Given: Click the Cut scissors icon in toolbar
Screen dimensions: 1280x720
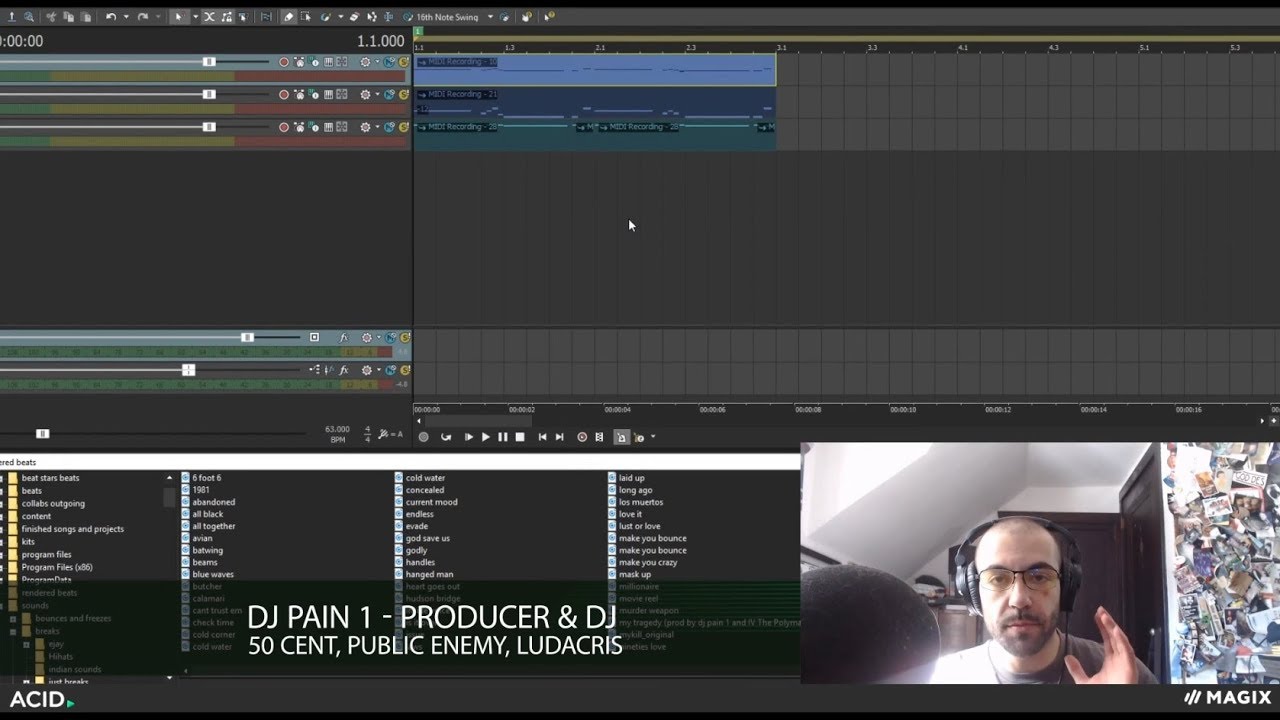Looking at the screenshot, I should point(50,17).
